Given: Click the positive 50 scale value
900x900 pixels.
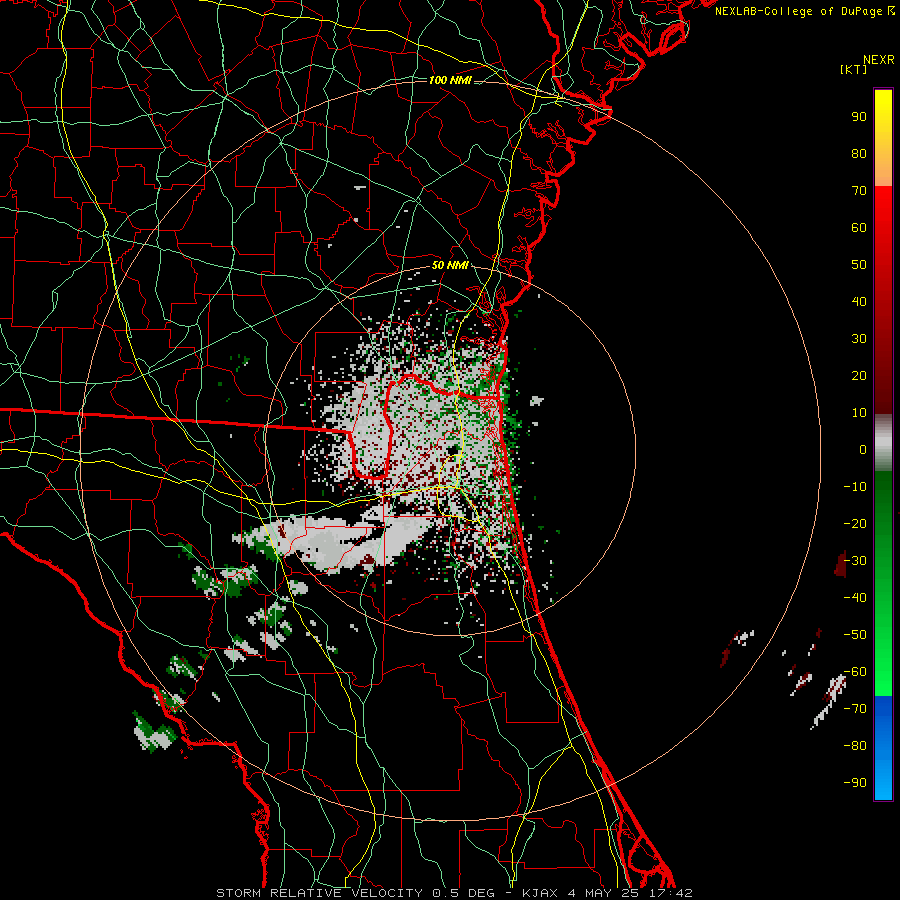Looking at the screenshot, I should point(859,265).
